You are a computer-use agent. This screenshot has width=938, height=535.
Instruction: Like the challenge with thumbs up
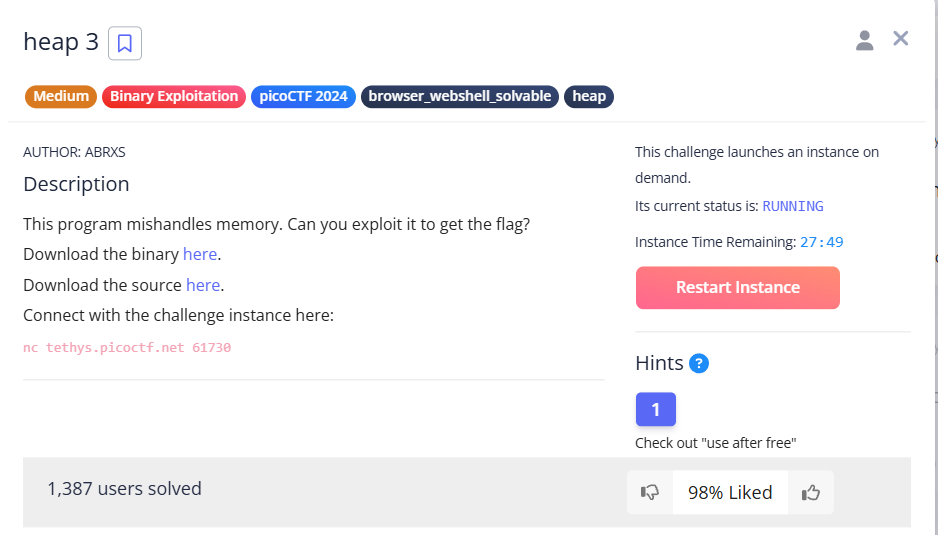[810, 492]
